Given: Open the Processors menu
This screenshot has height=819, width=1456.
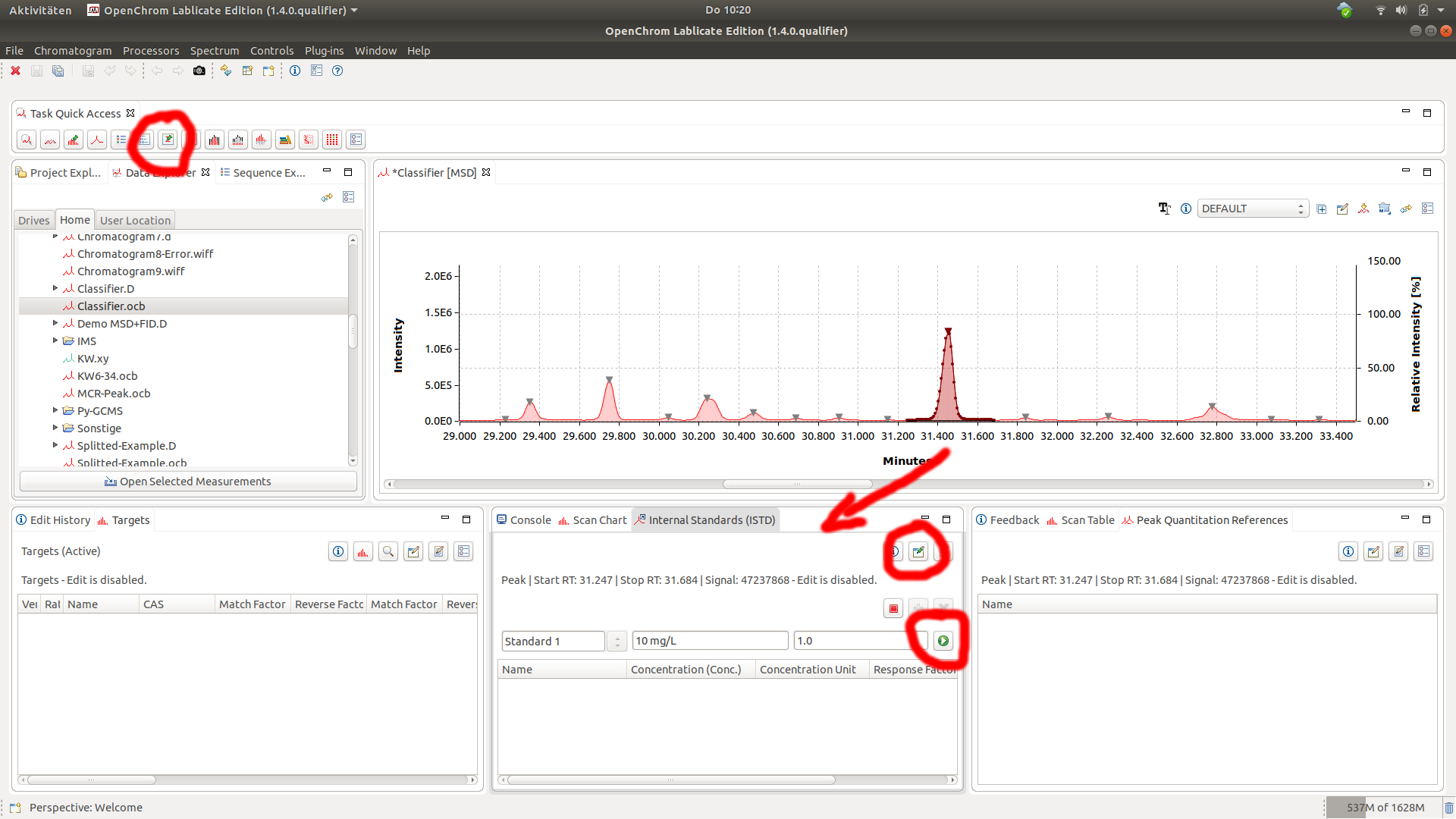Looking at the screenshot, I should tap(151, 51).
